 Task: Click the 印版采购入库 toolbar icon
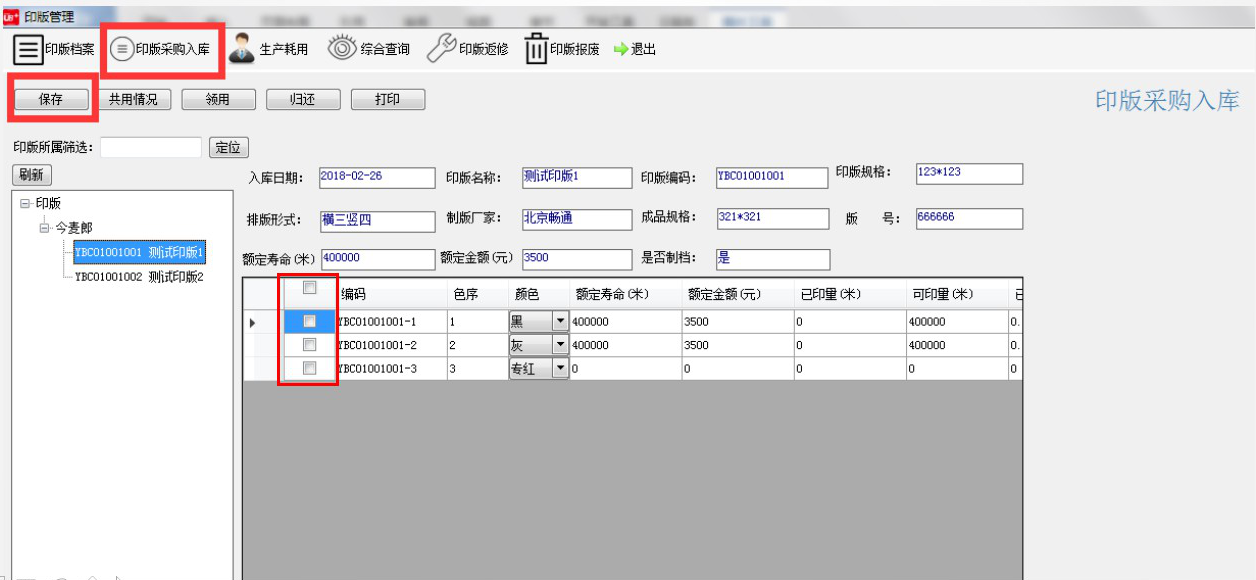tap(122, 49)
